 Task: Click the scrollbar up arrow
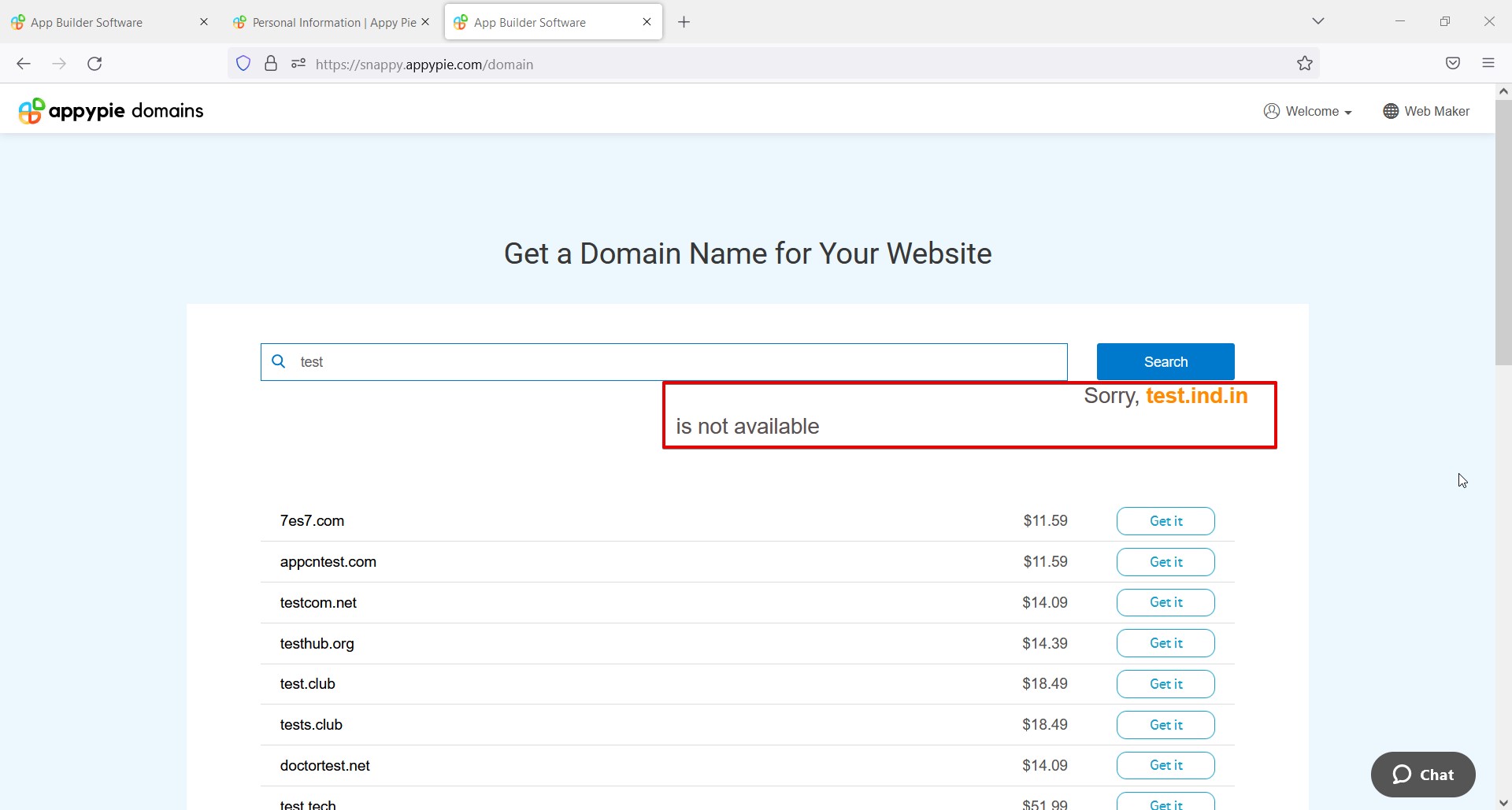pos(1503,91)
